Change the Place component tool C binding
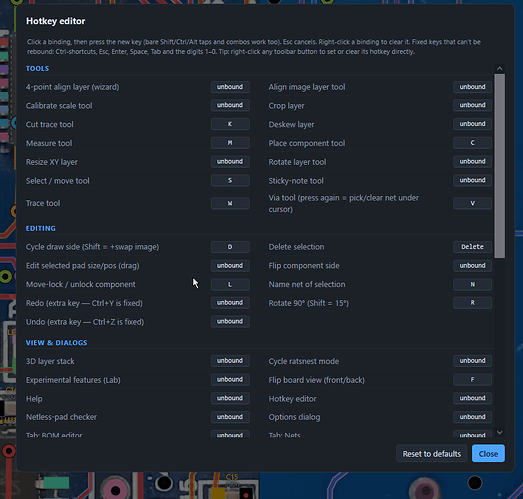The width and height of the screenshot is (523, 499). [472, 143]
